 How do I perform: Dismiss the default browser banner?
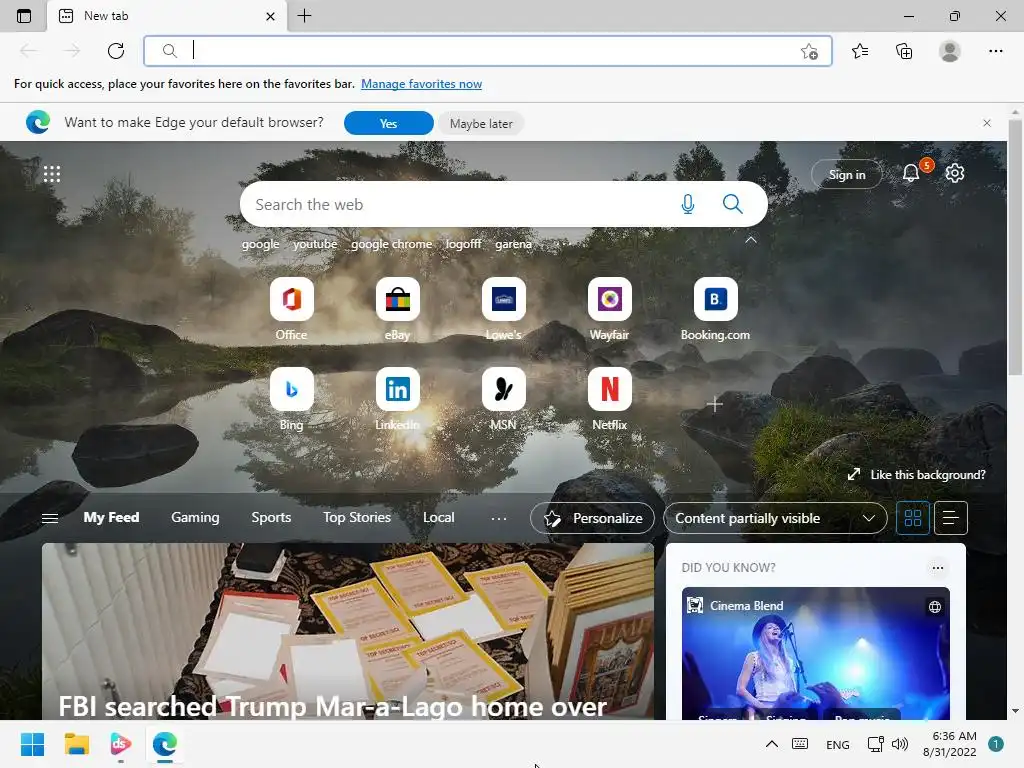pyautogui.click(x=987, y=123)
